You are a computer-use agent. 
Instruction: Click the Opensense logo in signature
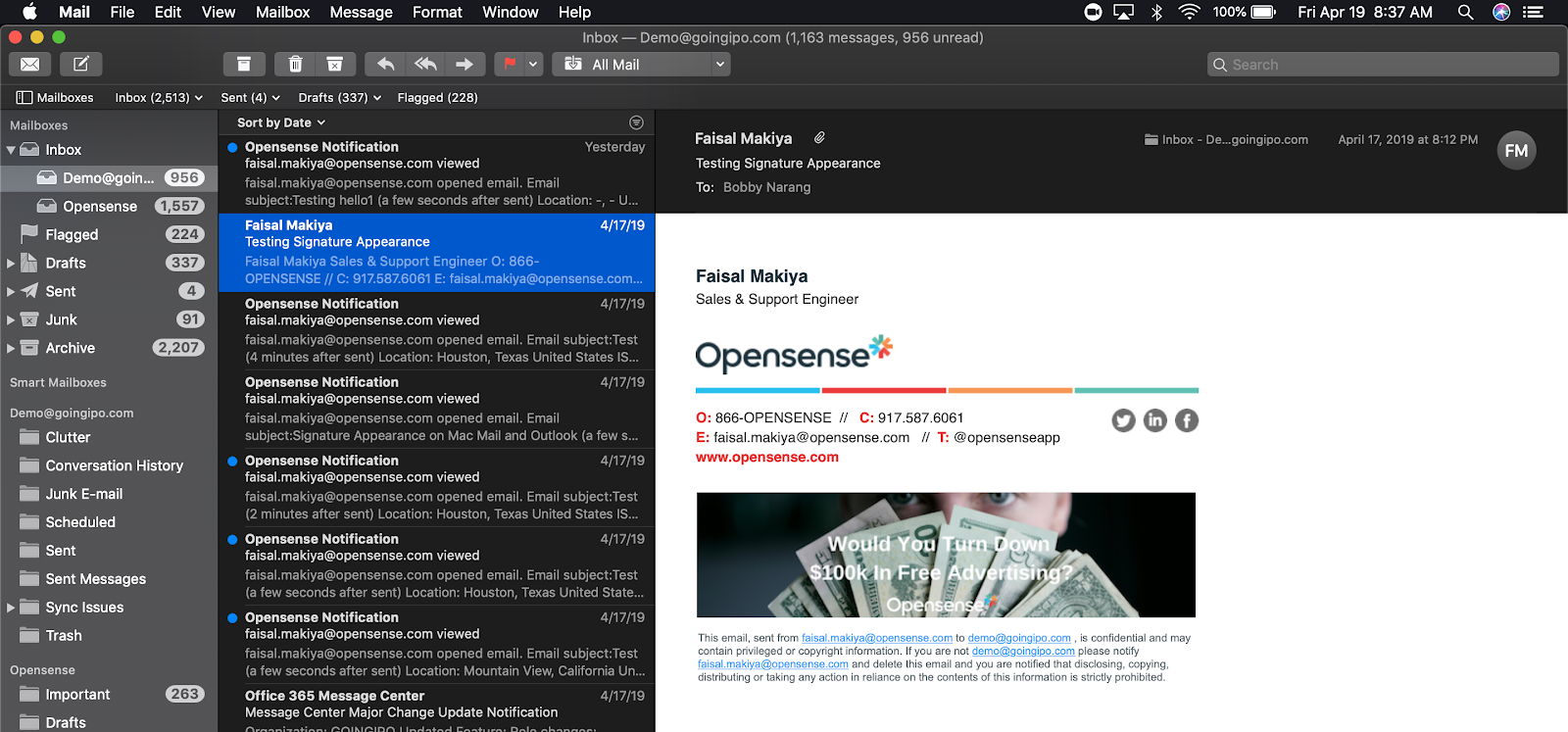[x=794, y=354]
